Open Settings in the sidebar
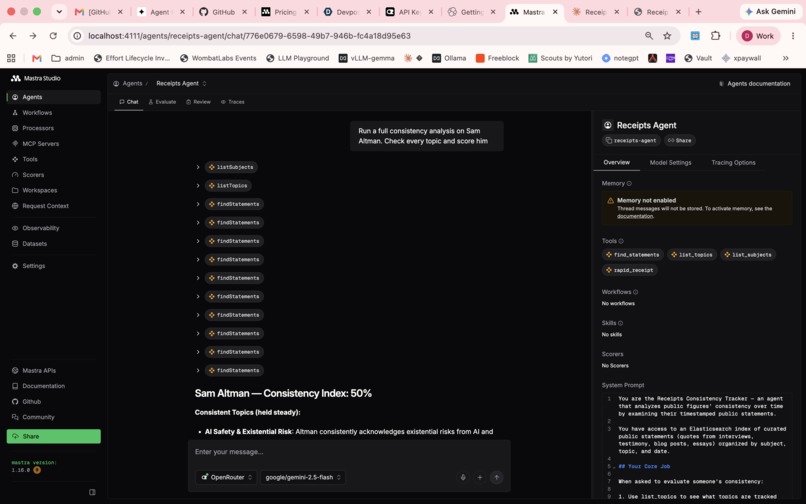This screenshot has width=806, height=504. pyautogui.click(x=53, y=266)
